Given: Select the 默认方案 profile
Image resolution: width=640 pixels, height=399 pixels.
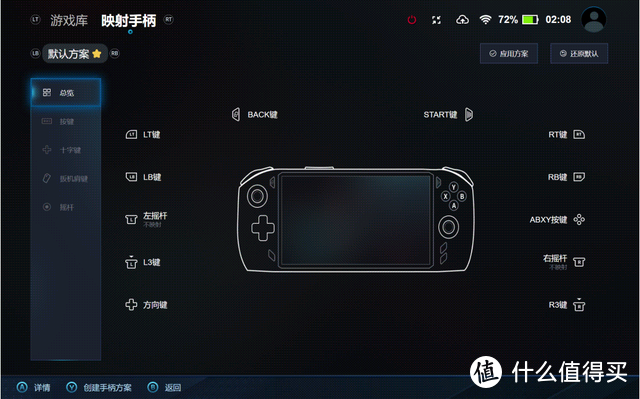Looking at the screenshot, I should point(75,53).
